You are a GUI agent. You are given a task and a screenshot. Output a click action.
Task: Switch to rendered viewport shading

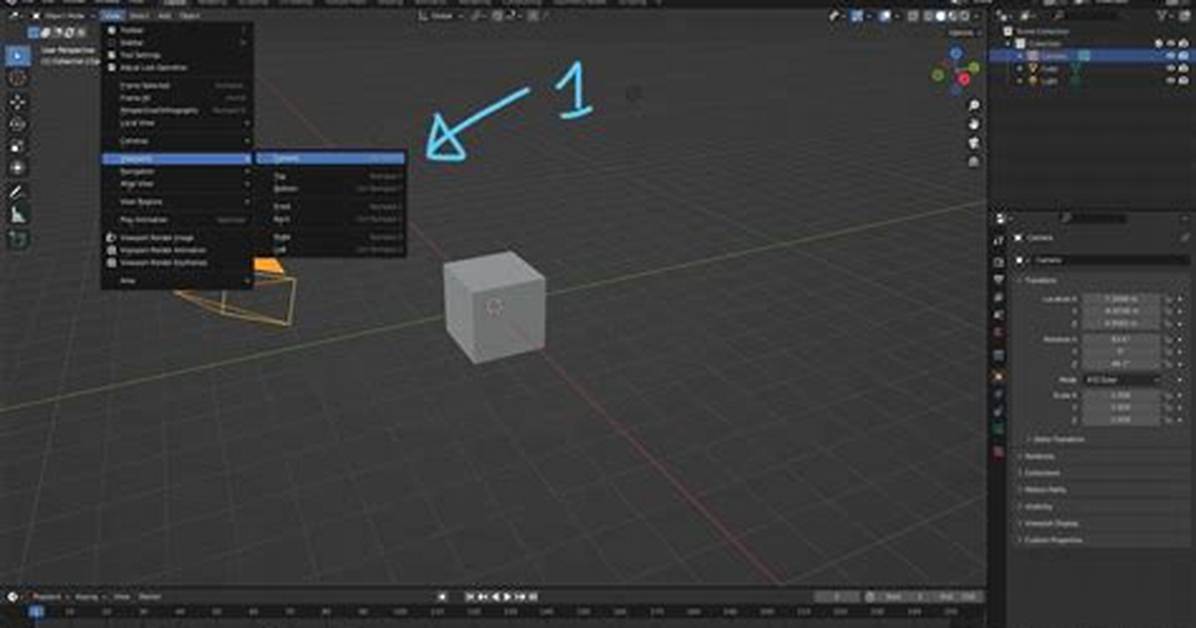(x=964, y=16)
